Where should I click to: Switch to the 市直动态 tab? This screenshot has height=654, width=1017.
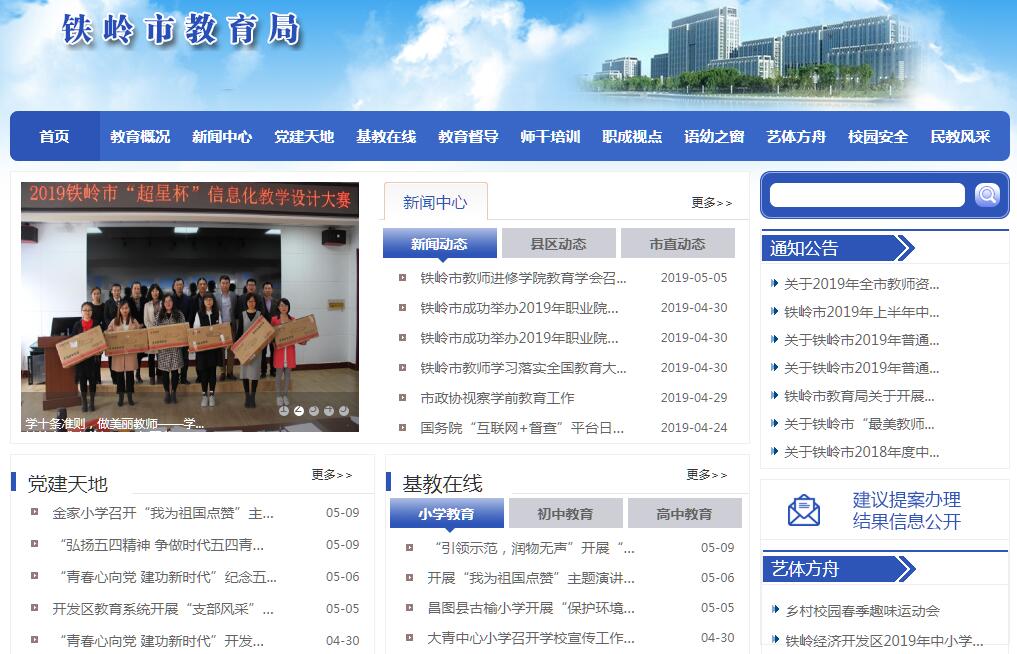(677, 244)
